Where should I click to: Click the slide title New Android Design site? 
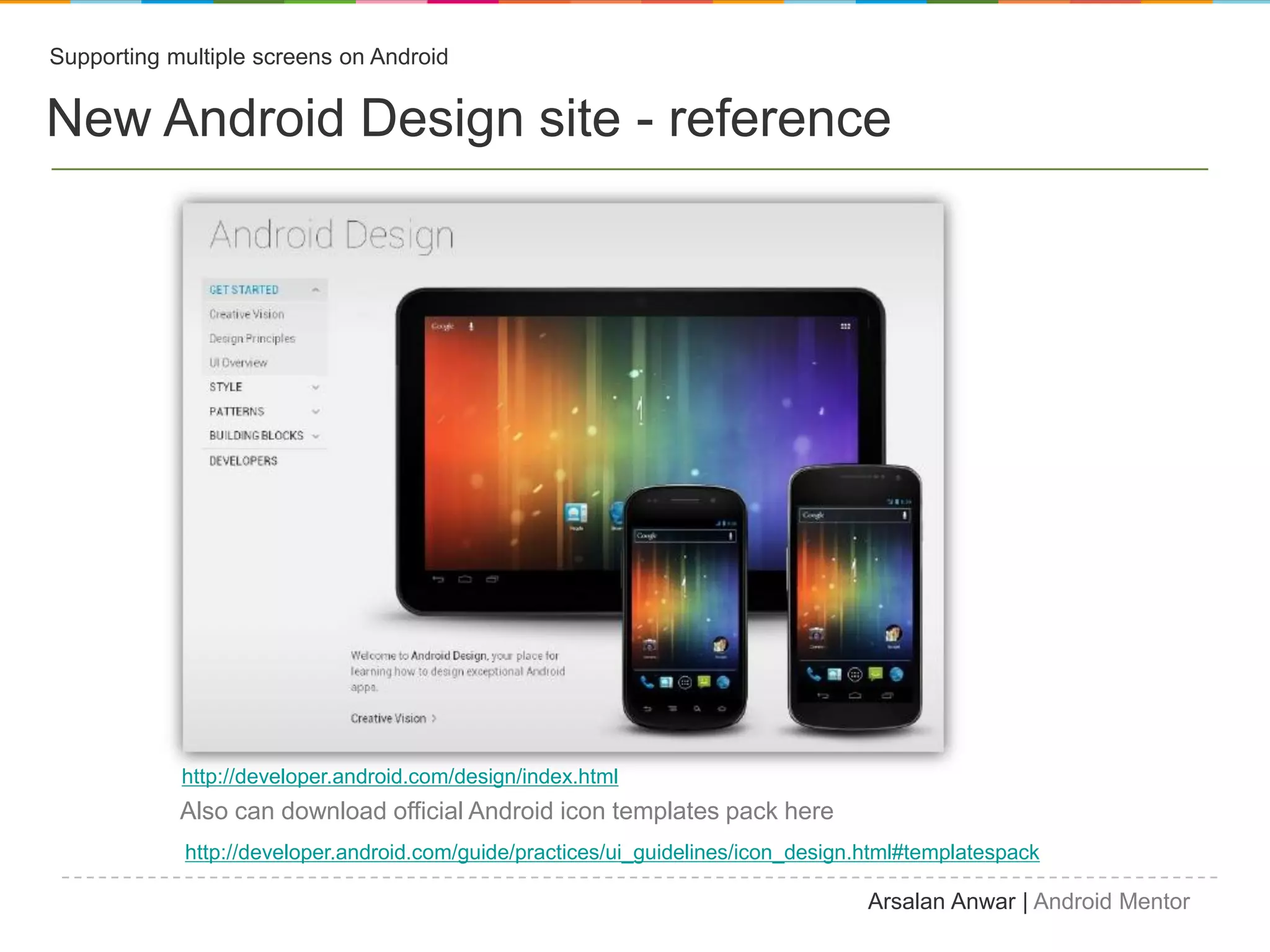point(469,118)
